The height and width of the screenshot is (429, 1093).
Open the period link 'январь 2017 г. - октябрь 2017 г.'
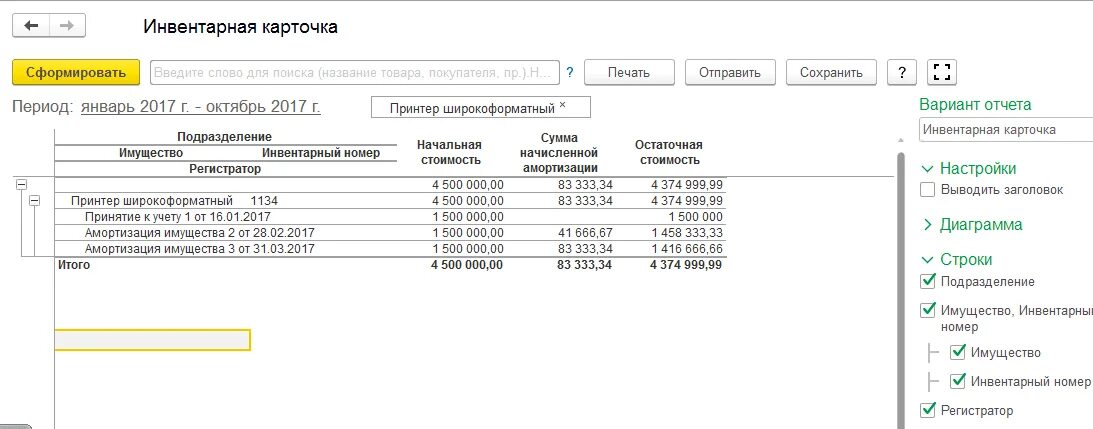[201, 107]
